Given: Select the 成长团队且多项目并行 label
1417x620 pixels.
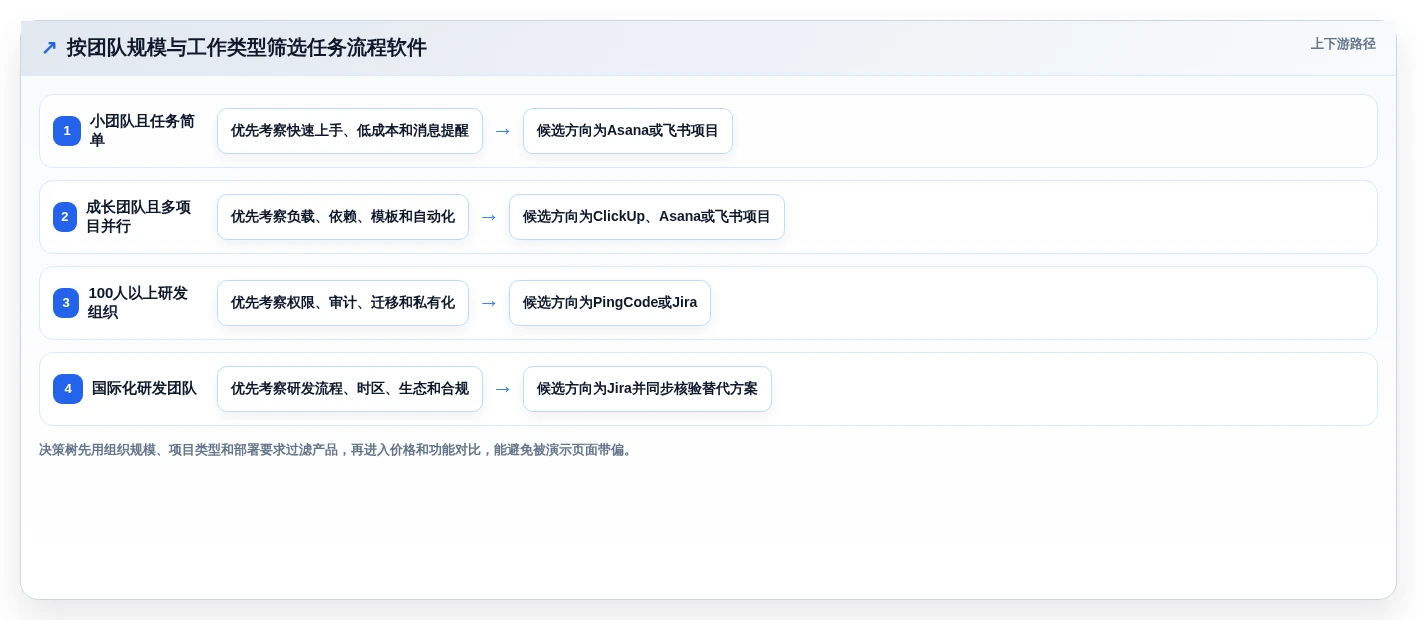Looking at the screenshot, I should click(138, 217).
